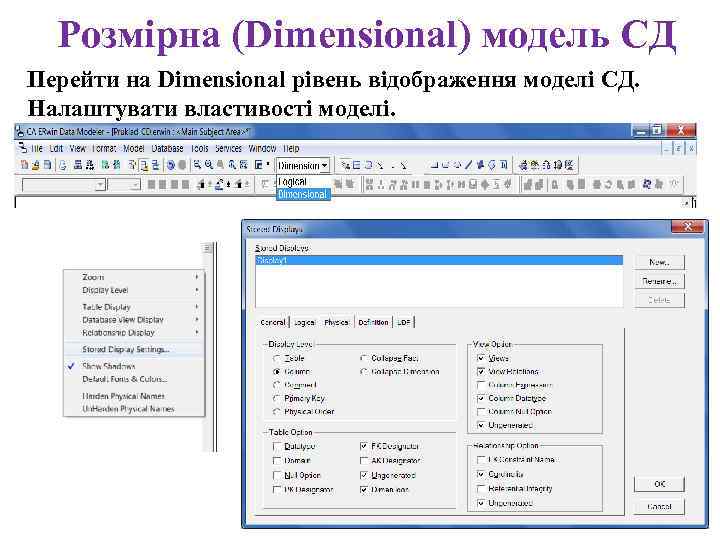
Task: Click the Zoom Out magnifier icon
Action: (x=209, y=165)
